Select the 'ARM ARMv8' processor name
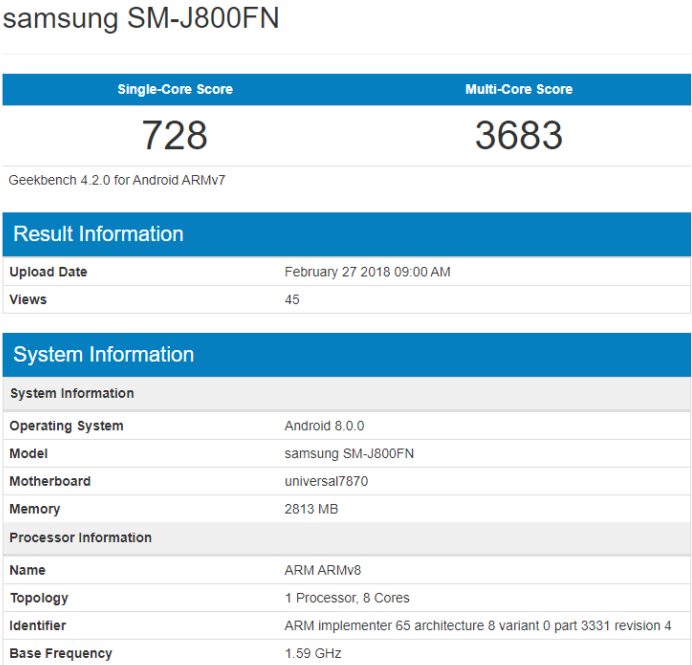The width and height of the screenshot is (692, 665). 323,570
